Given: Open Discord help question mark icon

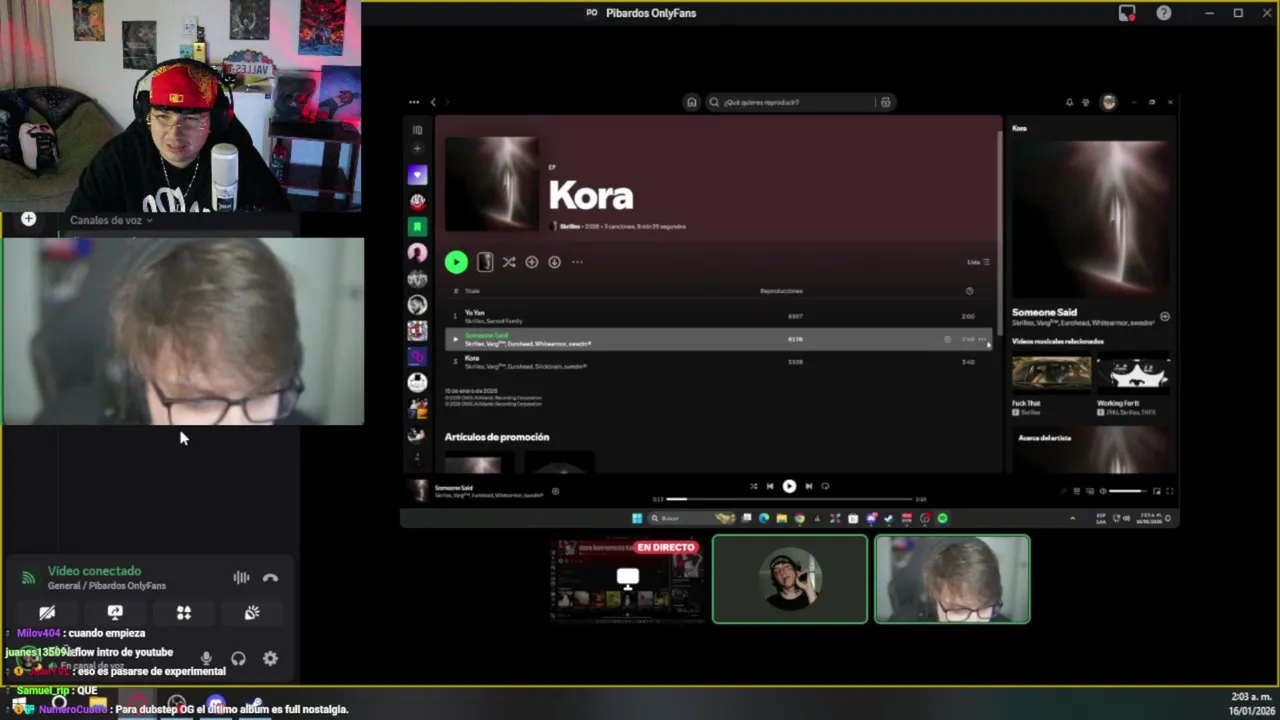Looking at the screenshot, I should click(1164, 13).
